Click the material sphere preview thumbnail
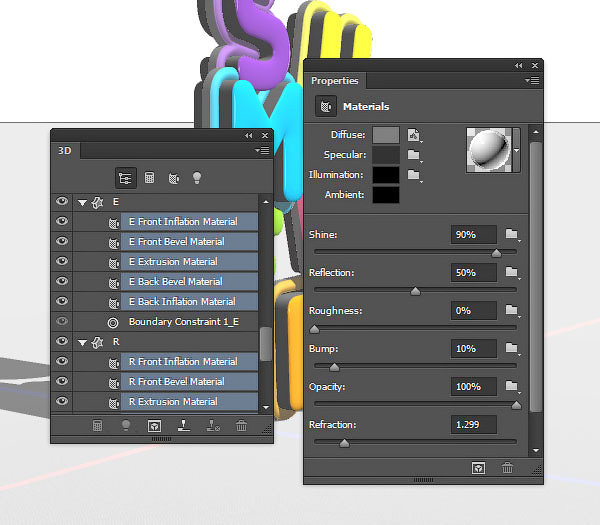 489,150
